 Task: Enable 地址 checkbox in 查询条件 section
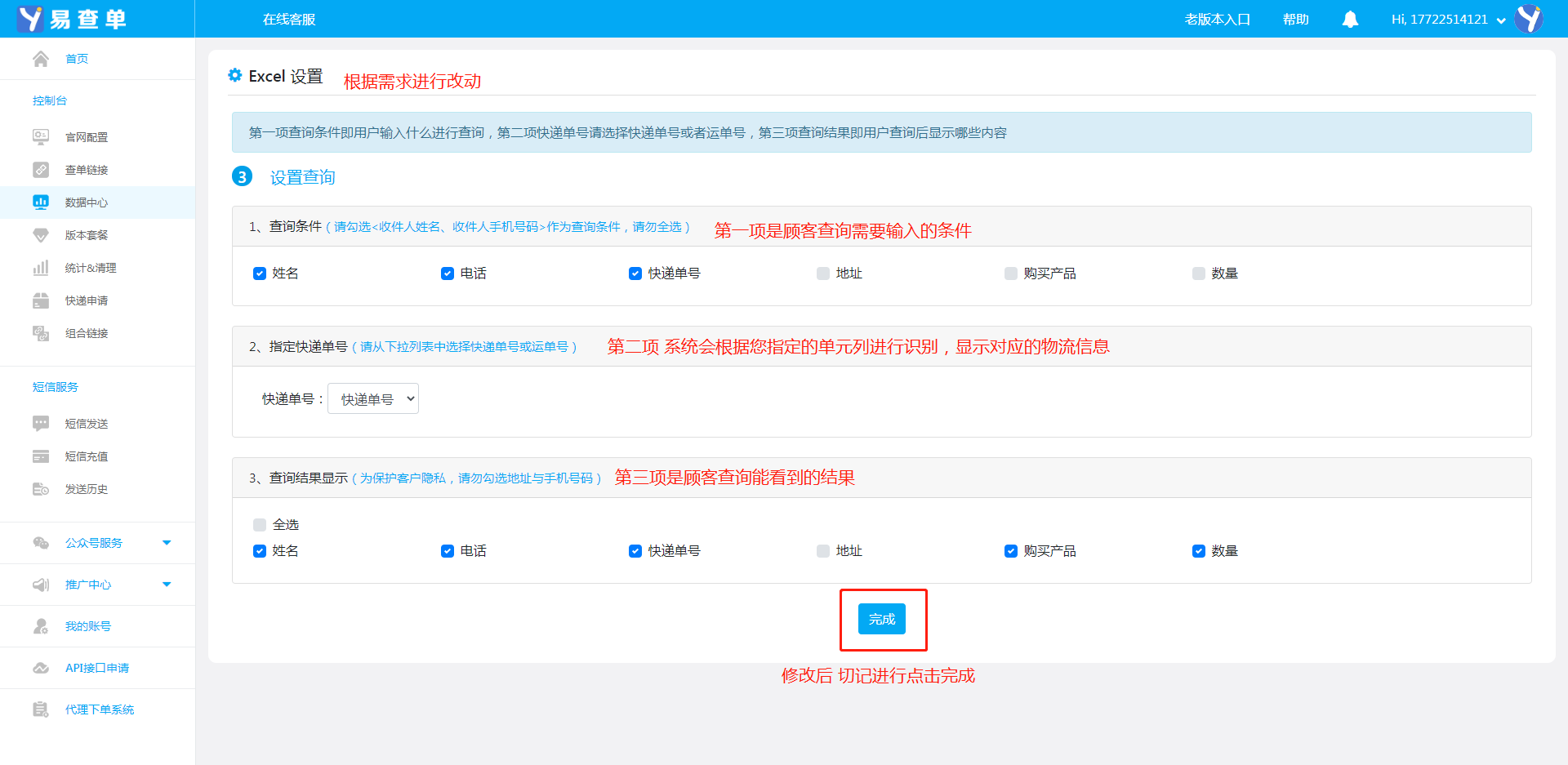click(823, 274)
